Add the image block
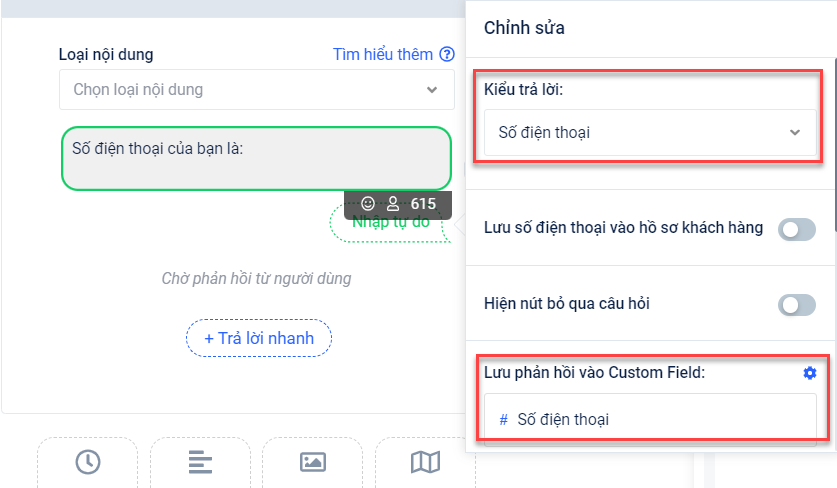Image resolution: width=837 pixels, height=488 pixels. (313, 462)
